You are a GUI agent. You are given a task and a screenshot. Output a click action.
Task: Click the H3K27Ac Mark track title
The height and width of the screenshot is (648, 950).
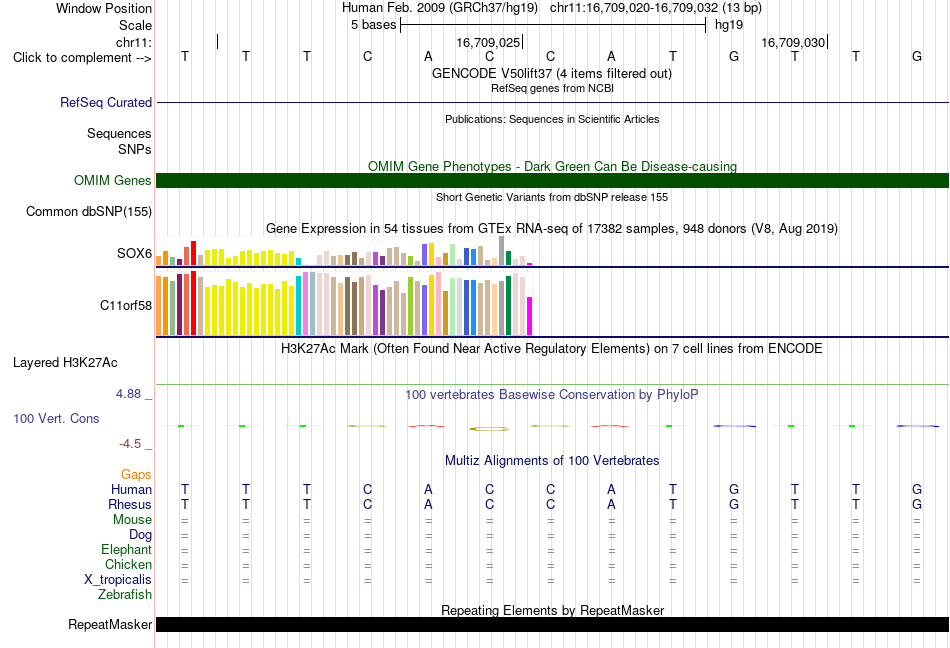coord(551,348)
